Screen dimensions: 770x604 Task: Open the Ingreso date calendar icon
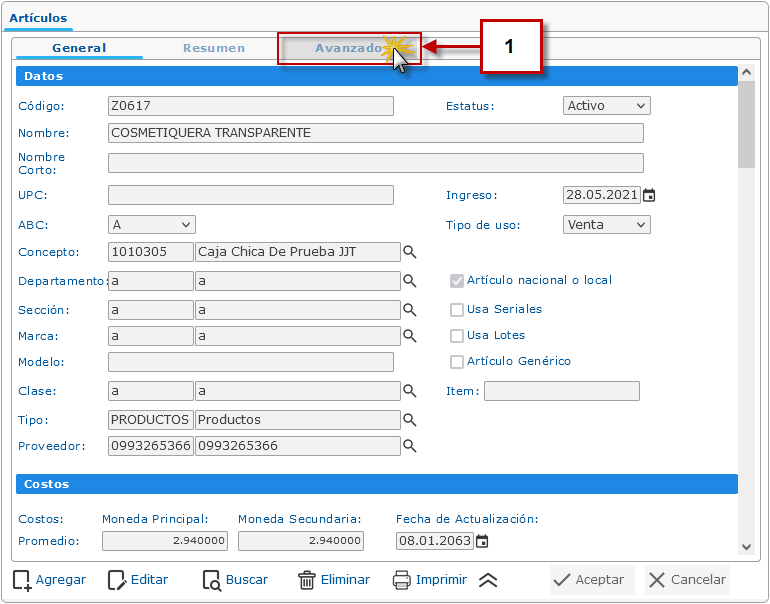pos(649,196)
